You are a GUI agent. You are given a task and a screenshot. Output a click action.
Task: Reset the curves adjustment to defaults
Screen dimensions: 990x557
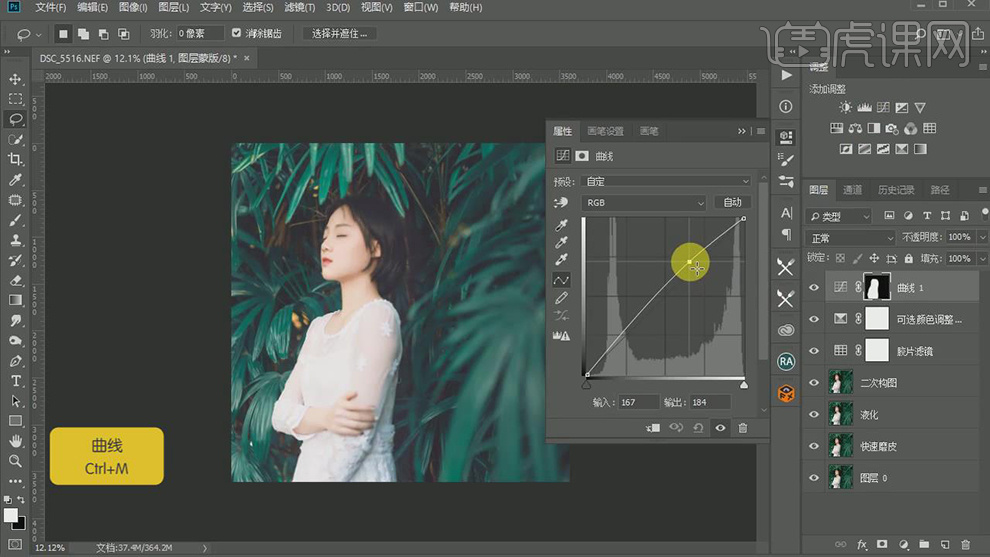tap(698, 428)
